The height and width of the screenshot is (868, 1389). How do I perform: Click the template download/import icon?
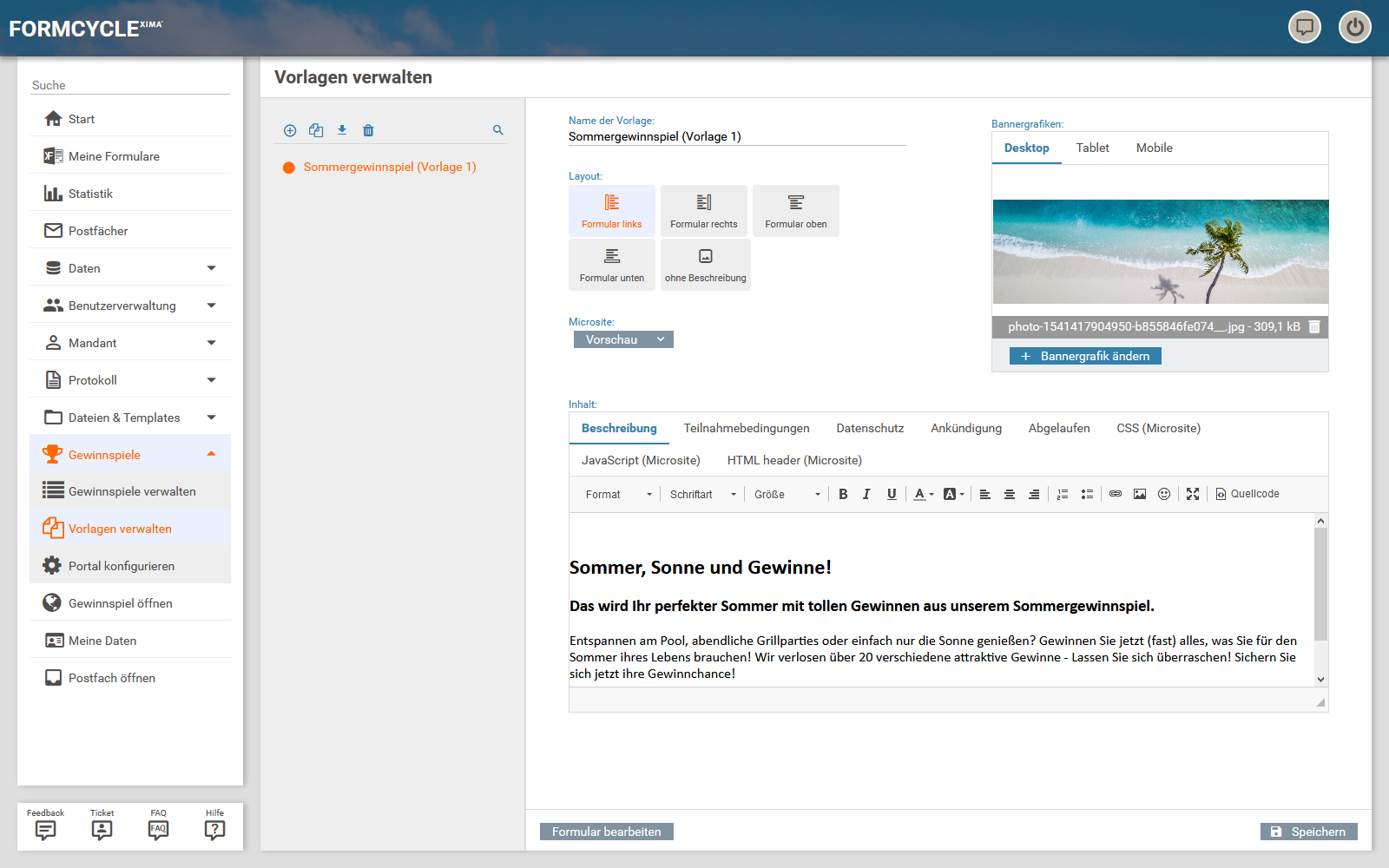point(342,130)
